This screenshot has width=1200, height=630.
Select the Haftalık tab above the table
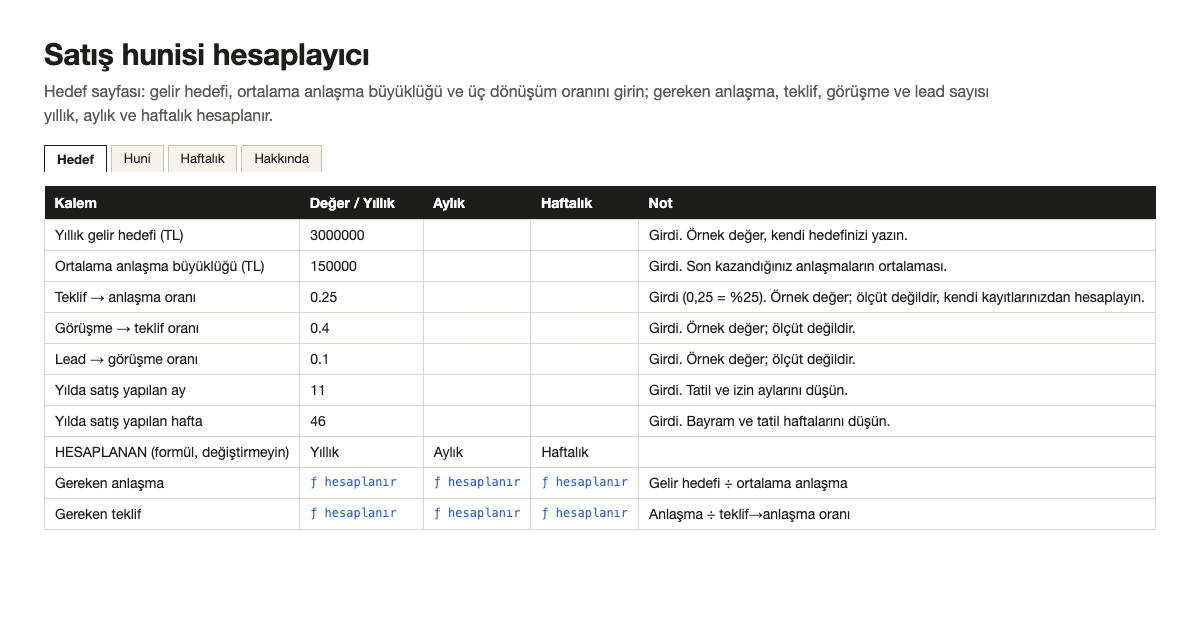point(202,159)
